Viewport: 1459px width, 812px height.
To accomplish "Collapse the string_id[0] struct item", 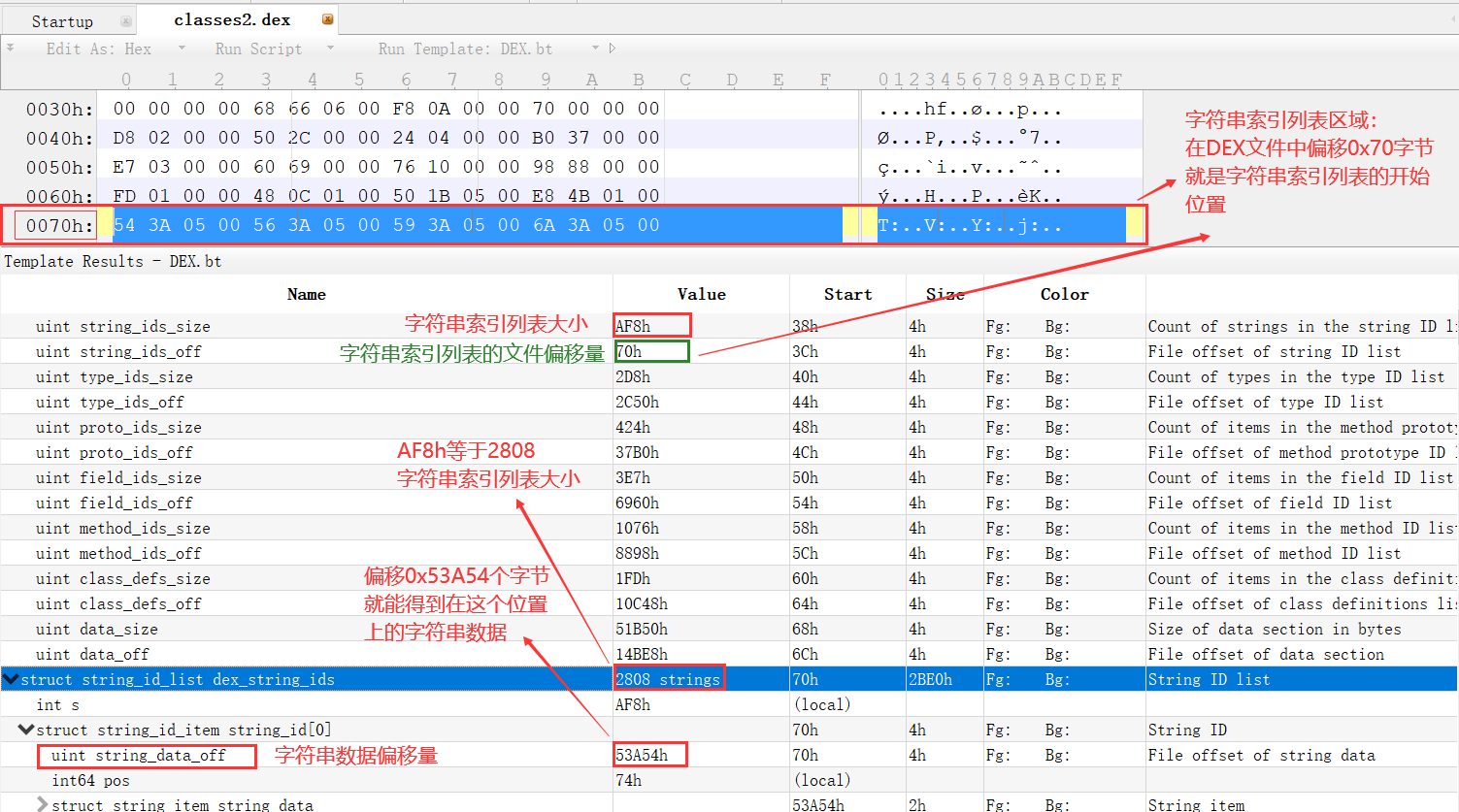I will pyautogui.click(x=26, y=730).
